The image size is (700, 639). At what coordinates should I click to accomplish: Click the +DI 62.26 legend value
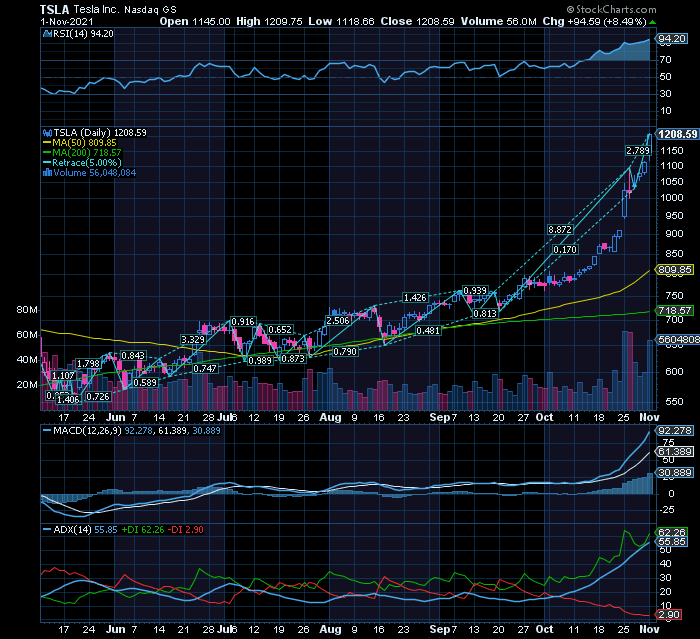(141, 530)
